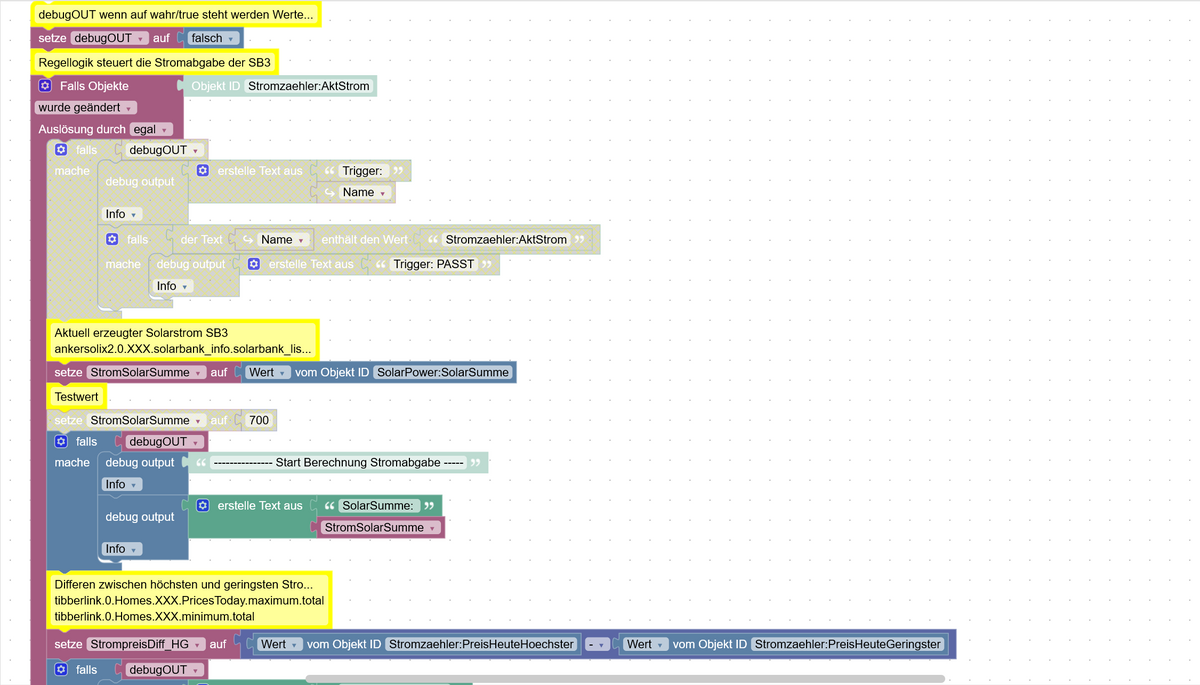
Task: Select comment Aktuell erzeugter Solarstrom SB3
Action: click(183, 341)
